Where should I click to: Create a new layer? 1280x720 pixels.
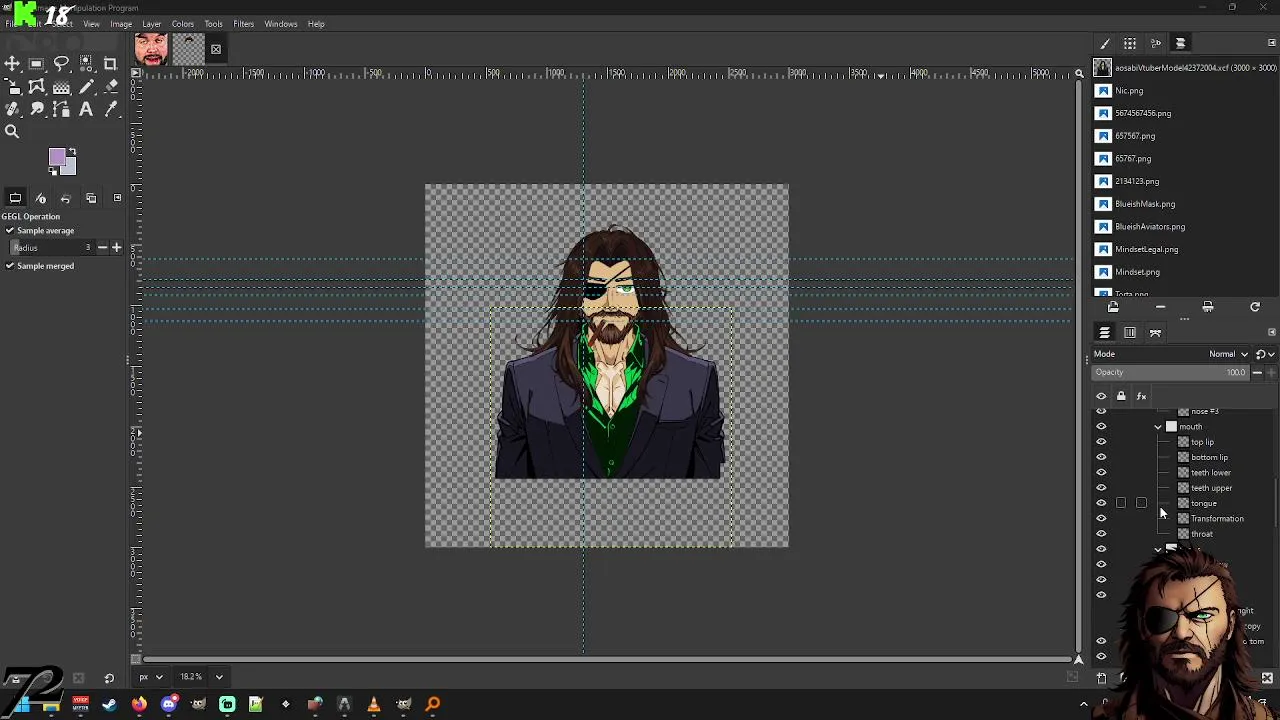click(x=1102, y=678)
